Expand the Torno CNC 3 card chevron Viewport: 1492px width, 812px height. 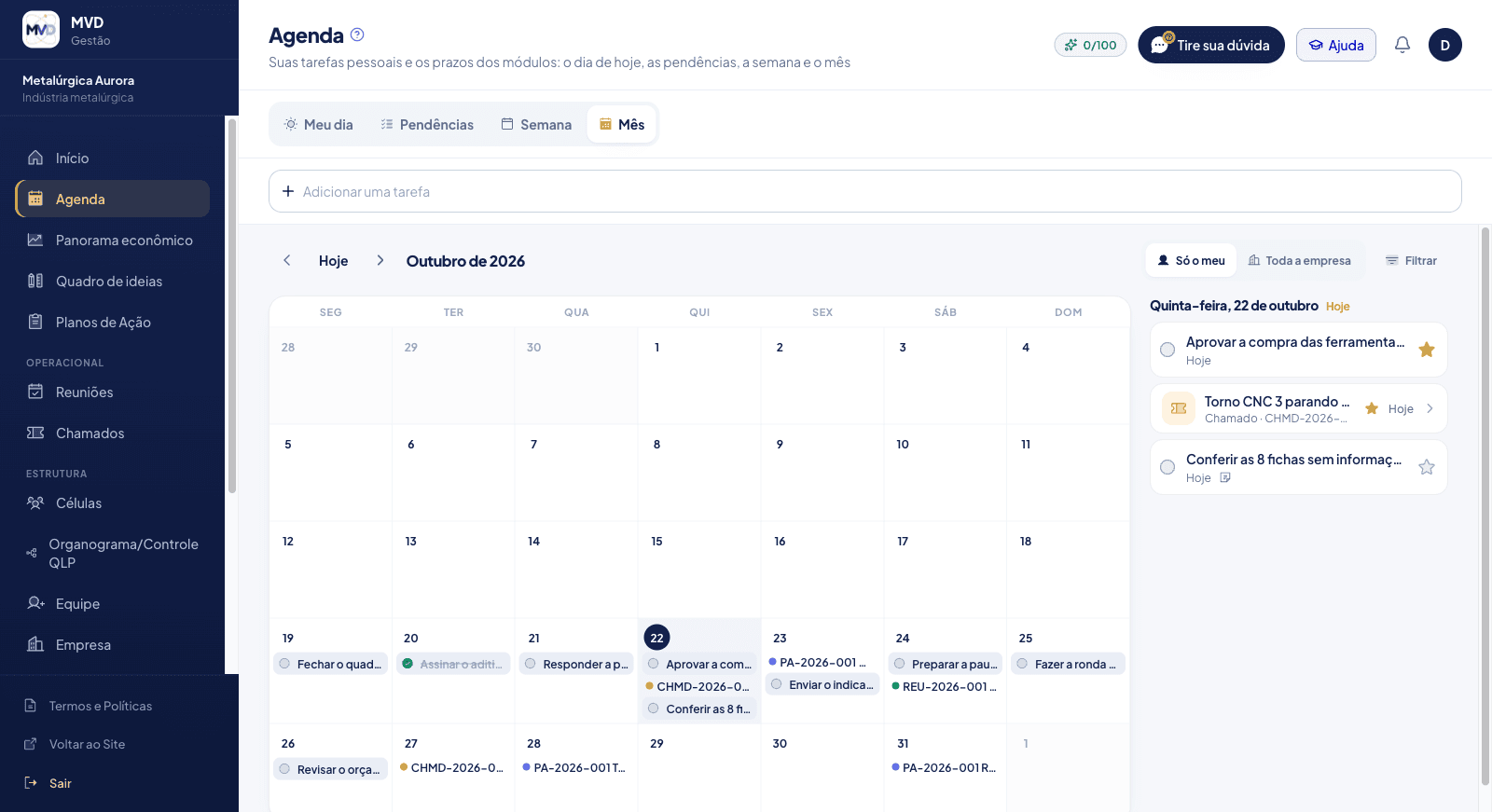click(1430, 408)
